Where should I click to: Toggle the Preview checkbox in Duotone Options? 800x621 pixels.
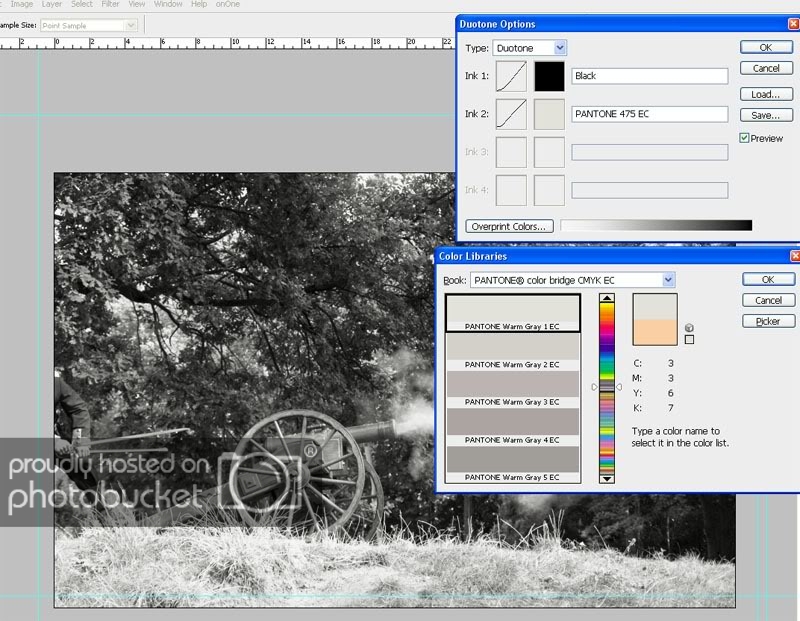click(x=745, y=138)
